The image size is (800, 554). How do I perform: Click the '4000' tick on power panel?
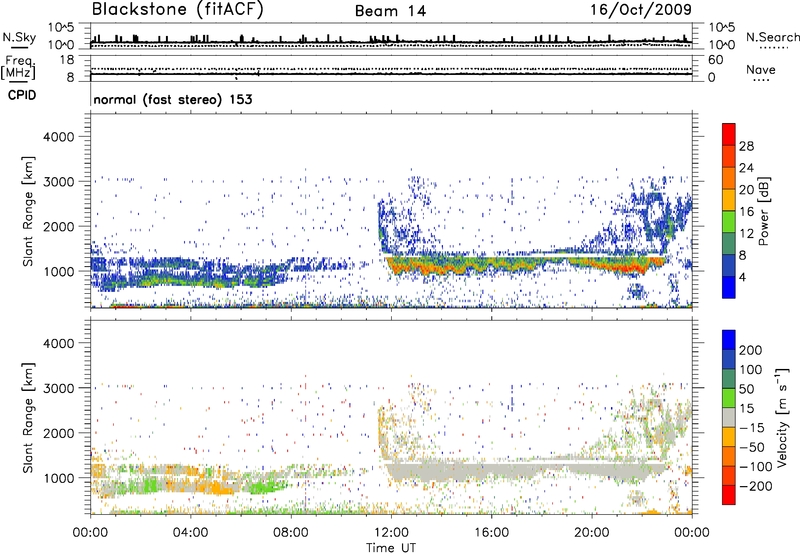click(x=58, y=137)
